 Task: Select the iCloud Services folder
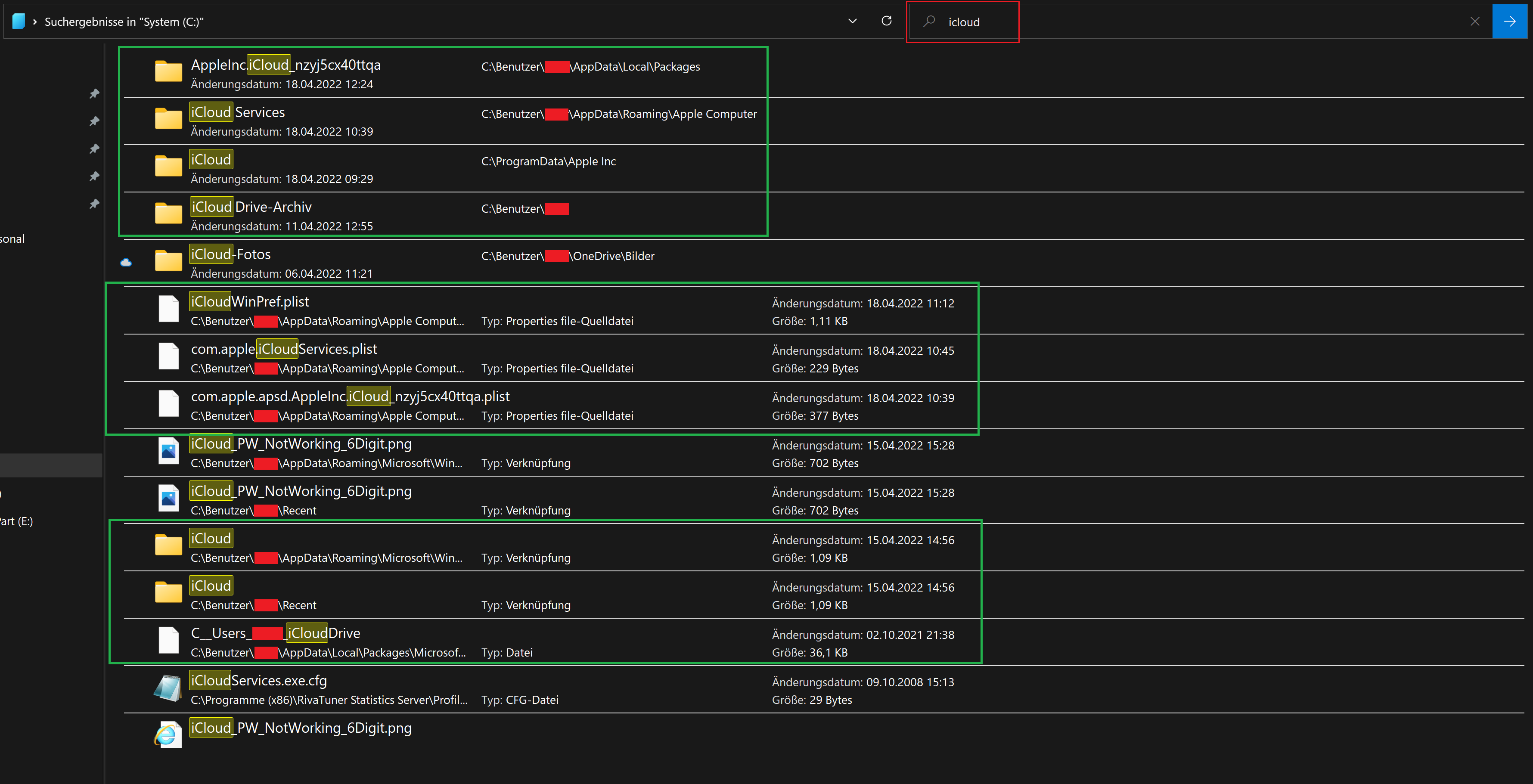coord(237,112)
